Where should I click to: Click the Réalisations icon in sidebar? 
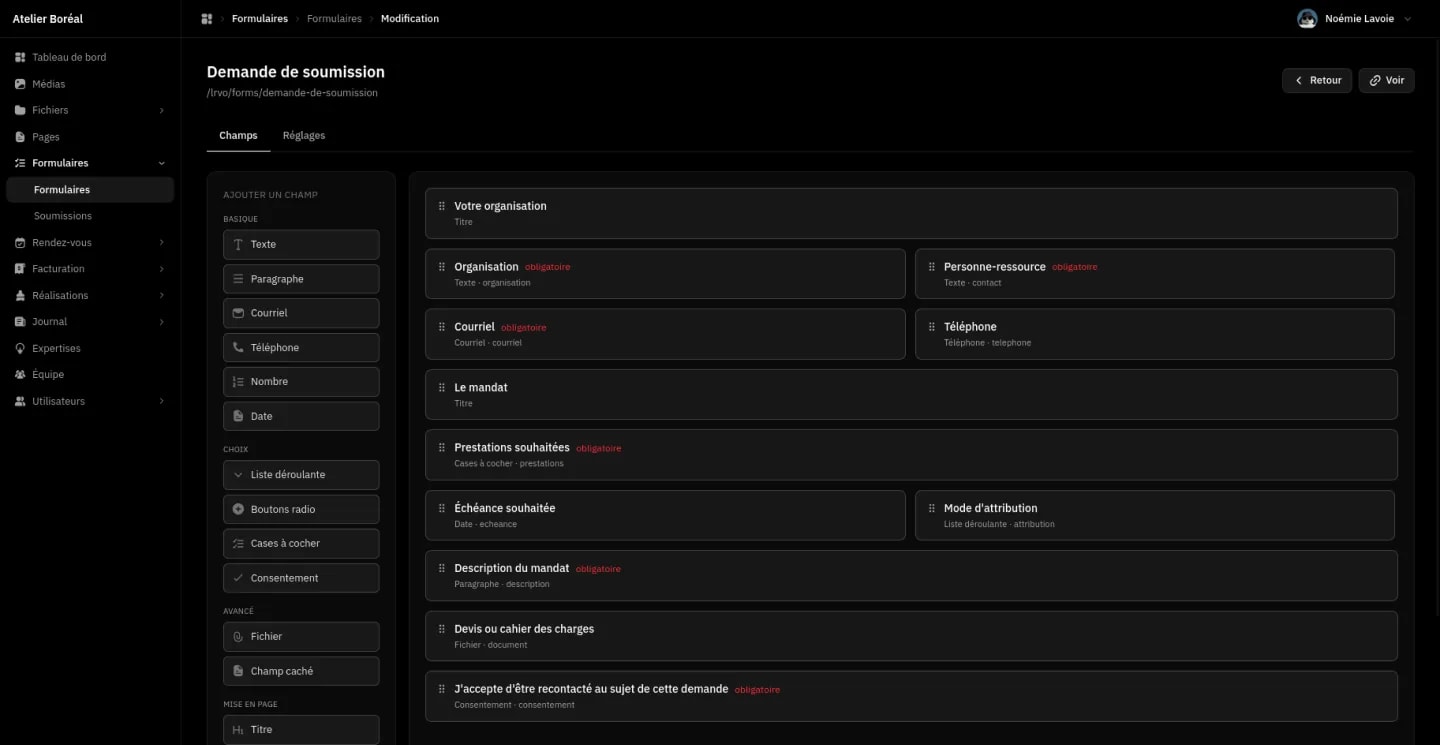point(20,295)
